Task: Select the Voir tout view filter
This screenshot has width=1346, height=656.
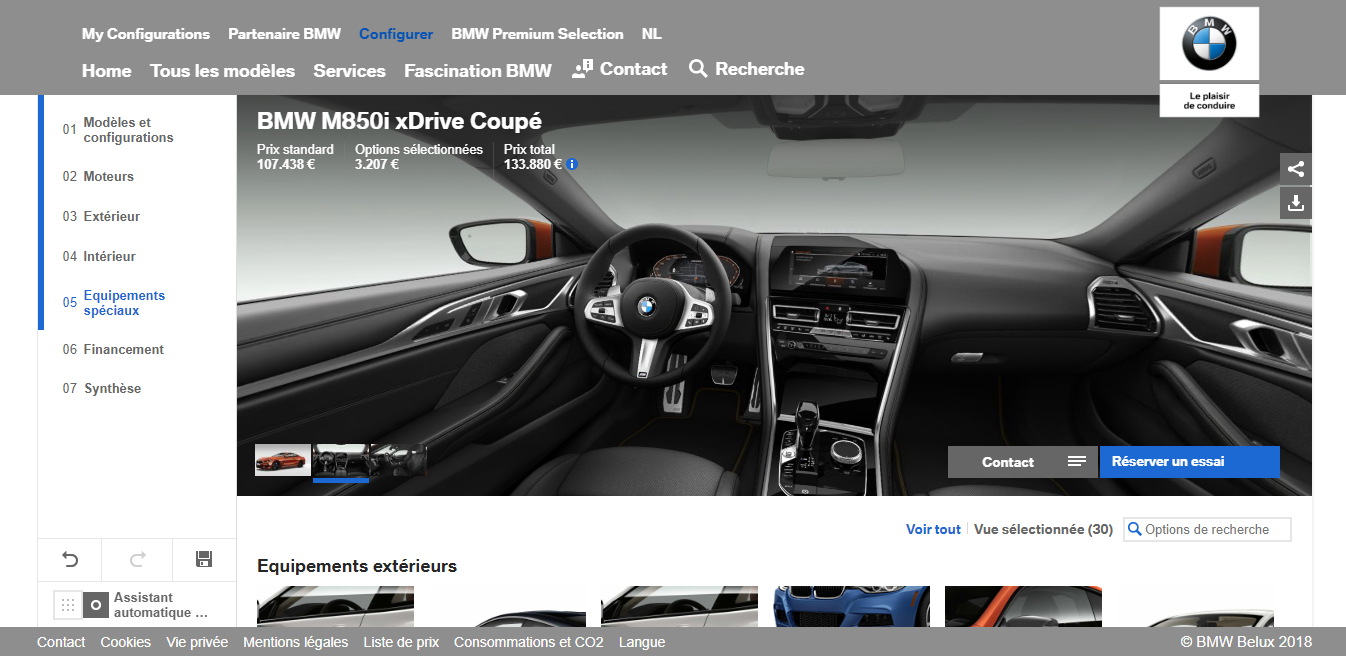Action: (x=933, y=530)
